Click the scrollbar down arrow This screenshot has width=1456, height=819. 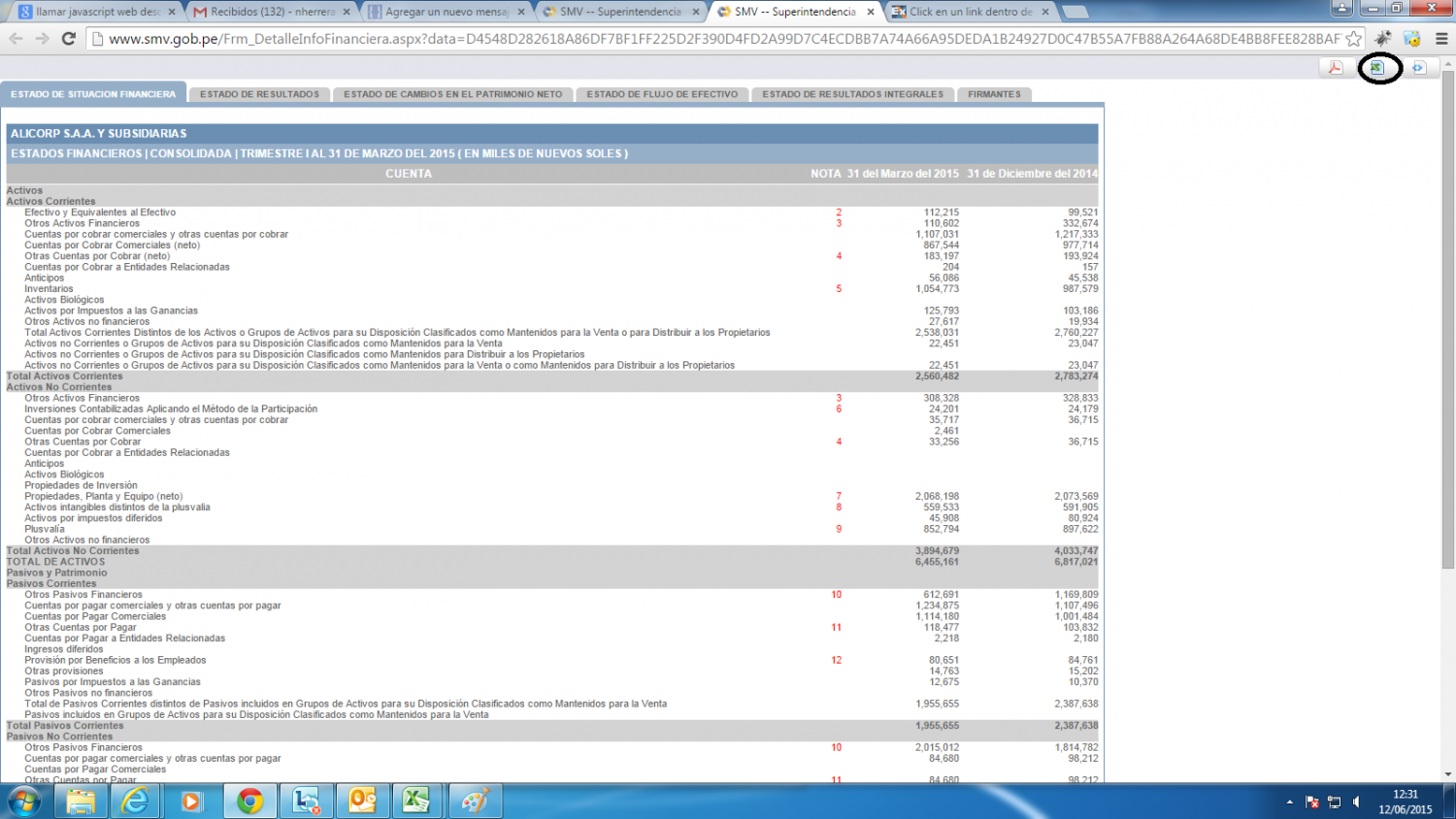point(1448,774)
